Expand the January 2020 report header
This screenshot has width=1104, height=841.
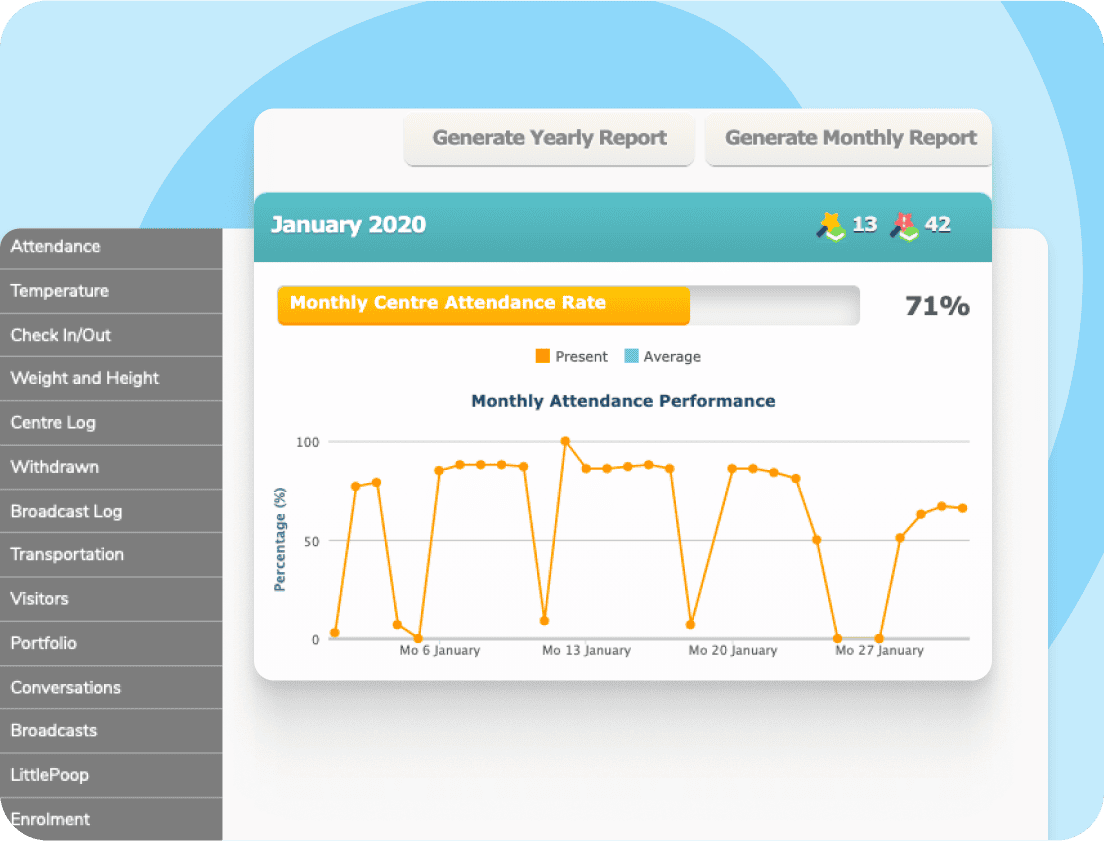coord(348,226)
